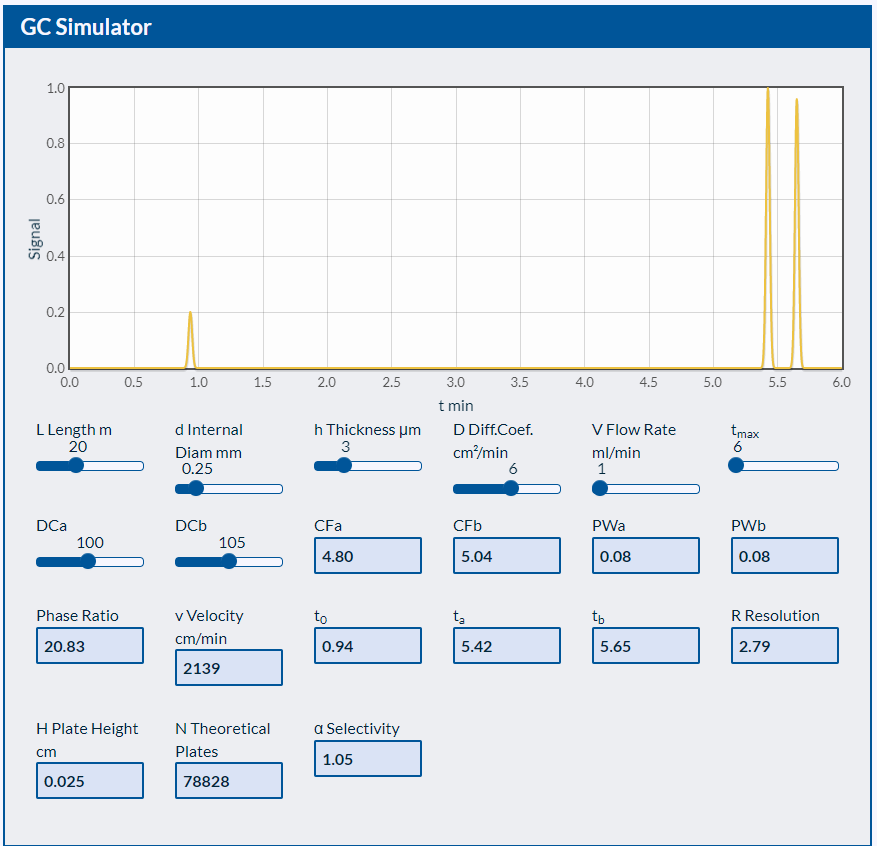Adjust the d Internal Diam slider

pos(195,488)
